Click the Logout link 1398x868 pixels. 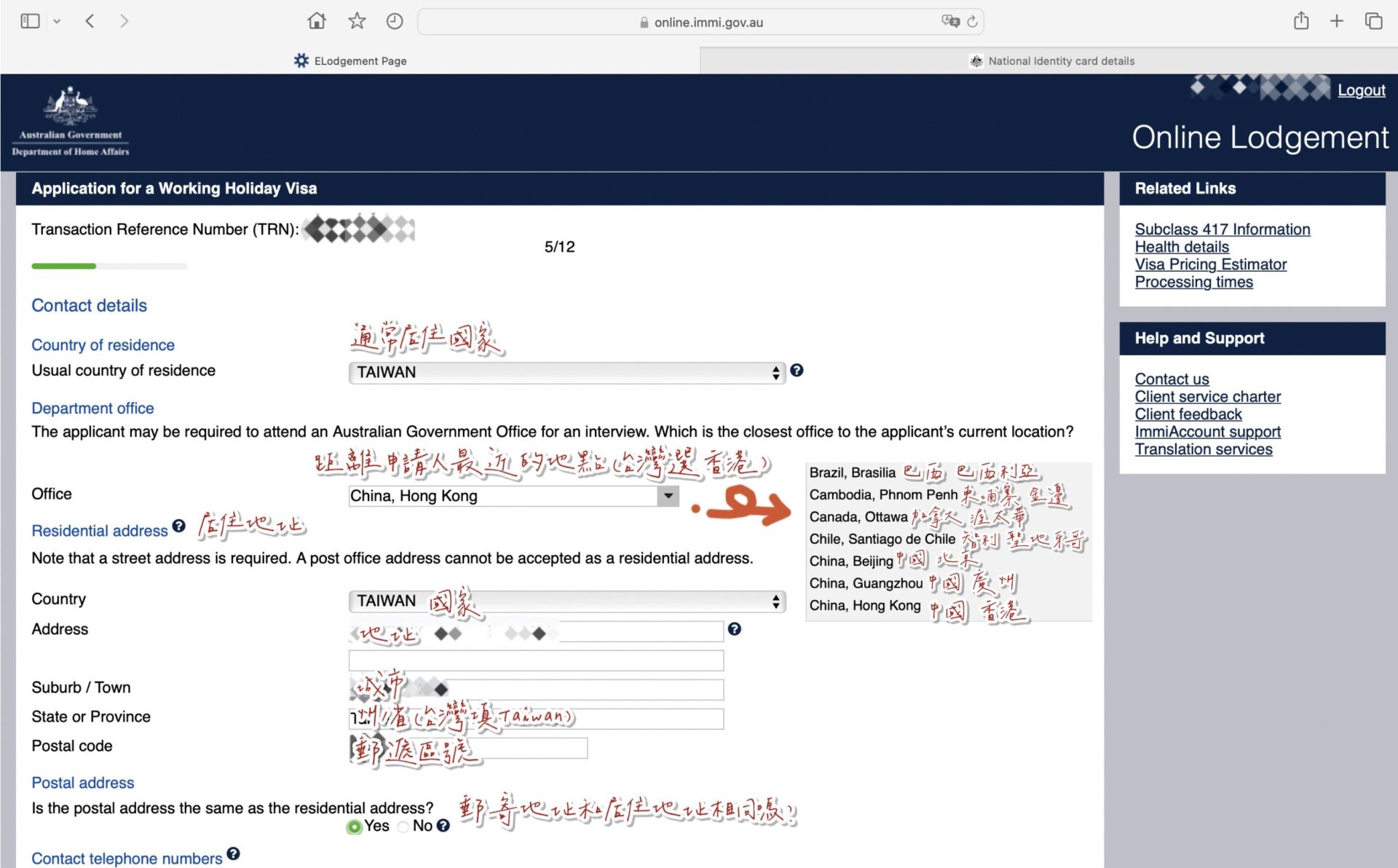point(1361,90)
